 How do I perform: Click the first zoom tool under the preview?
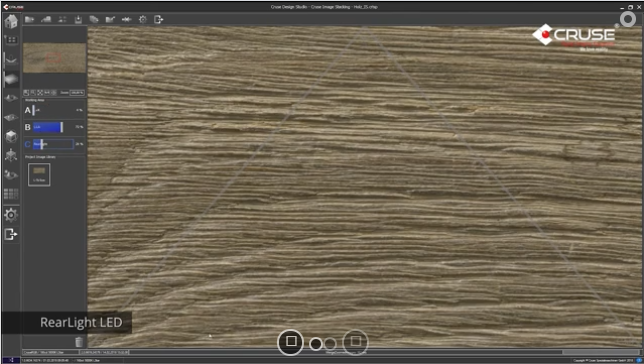(26, 93)
